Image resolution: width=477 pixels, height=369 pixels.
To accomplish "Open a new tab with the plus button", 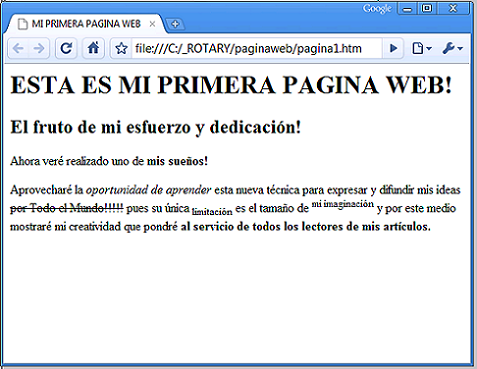I will tap(175, 24).
